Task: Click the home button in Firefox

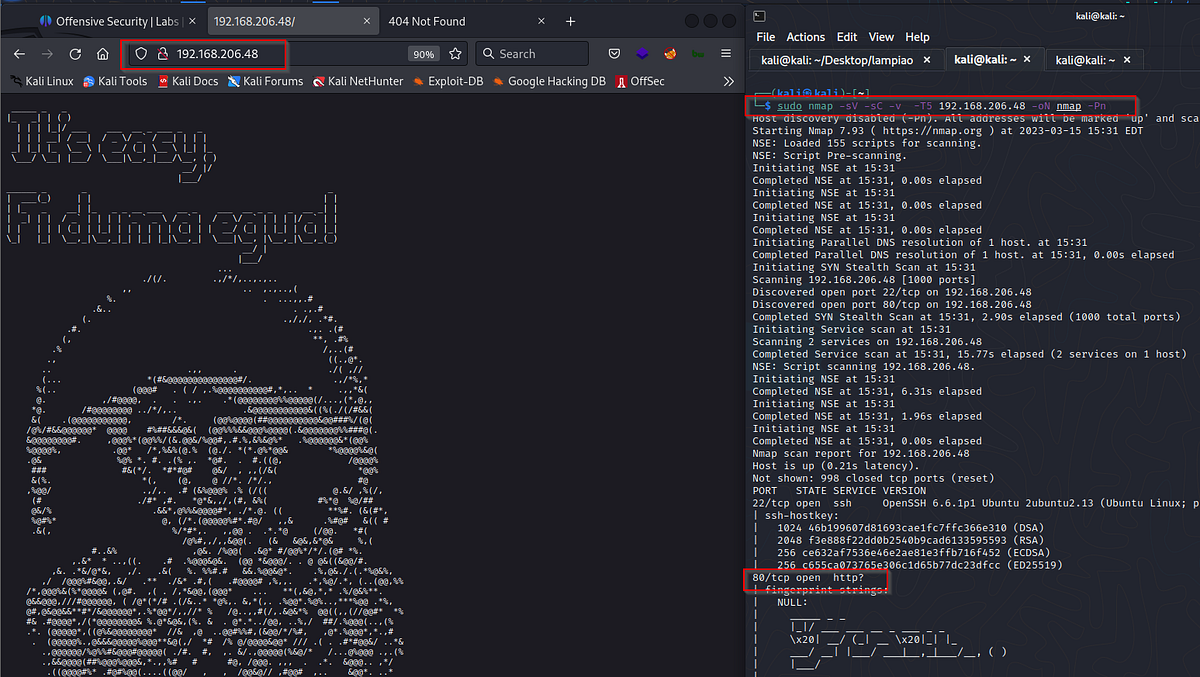Action: (x=103, y=53)
